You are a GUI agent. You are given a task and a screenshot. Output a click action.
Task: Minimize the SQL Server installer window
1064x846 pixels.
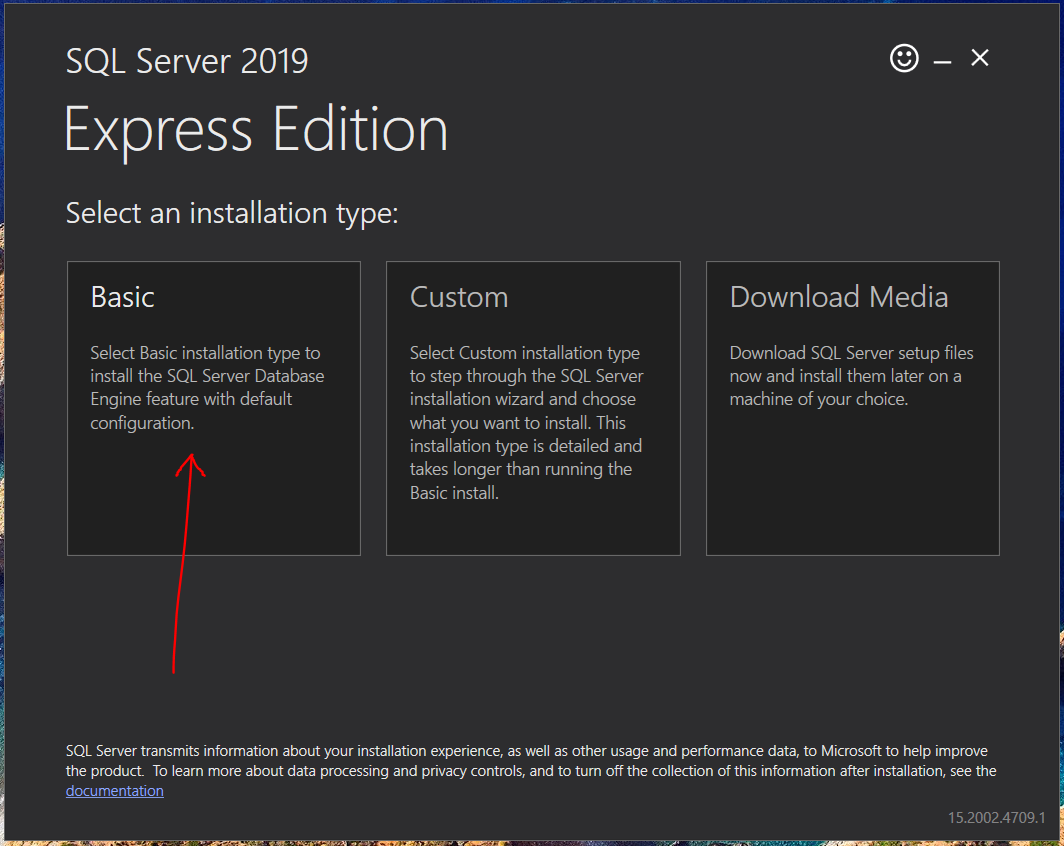point(942,61)
